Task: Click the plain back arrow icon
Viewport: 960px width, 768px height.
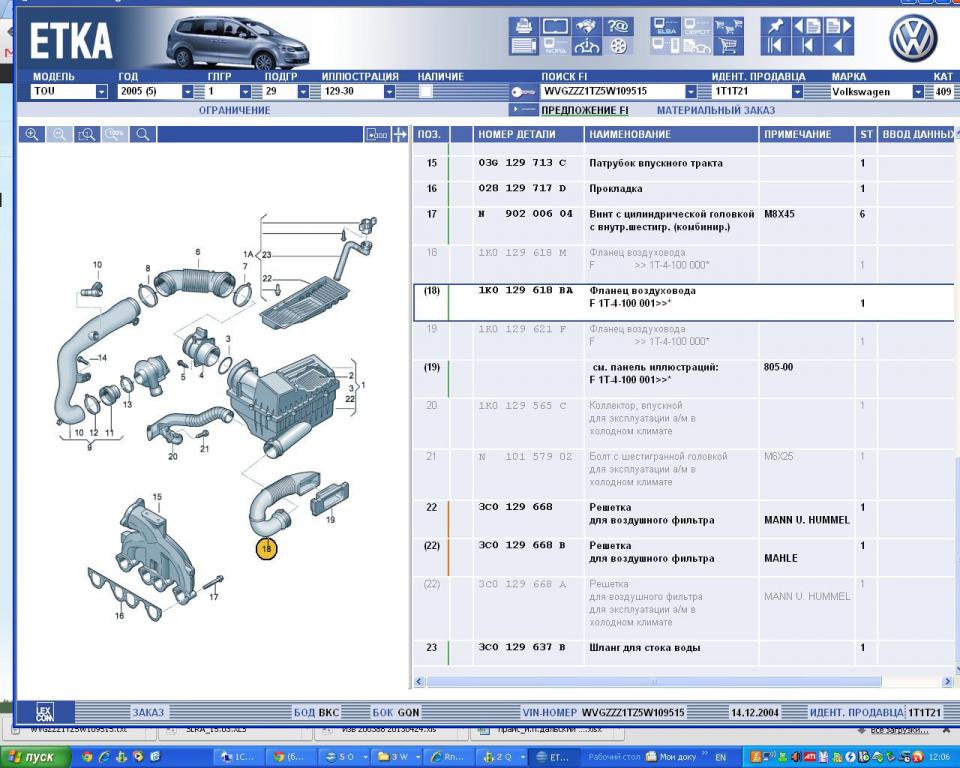Action: tap(839, 46)
